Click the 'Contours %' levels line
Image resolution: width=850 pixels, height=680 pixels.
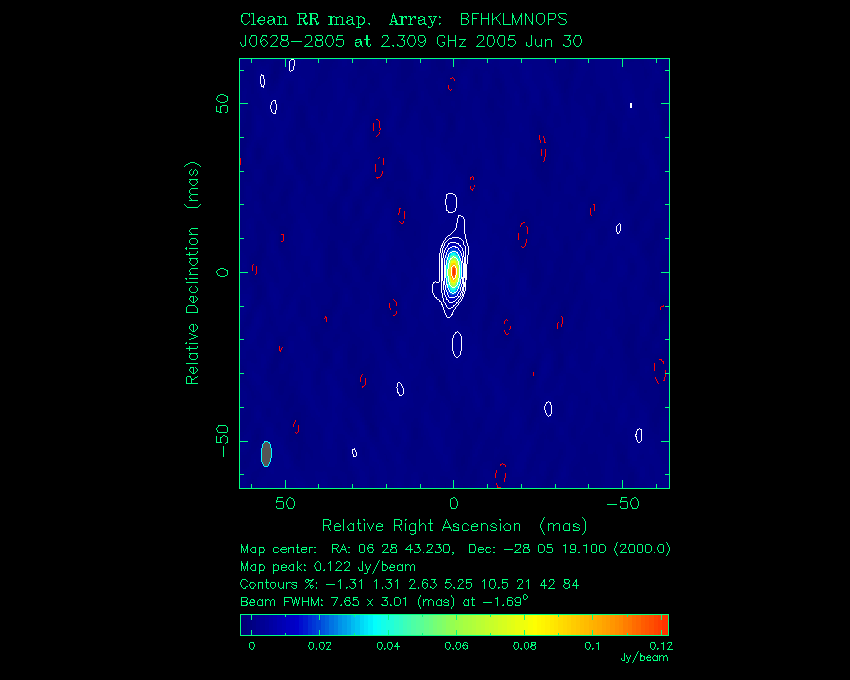pos(409,584)
